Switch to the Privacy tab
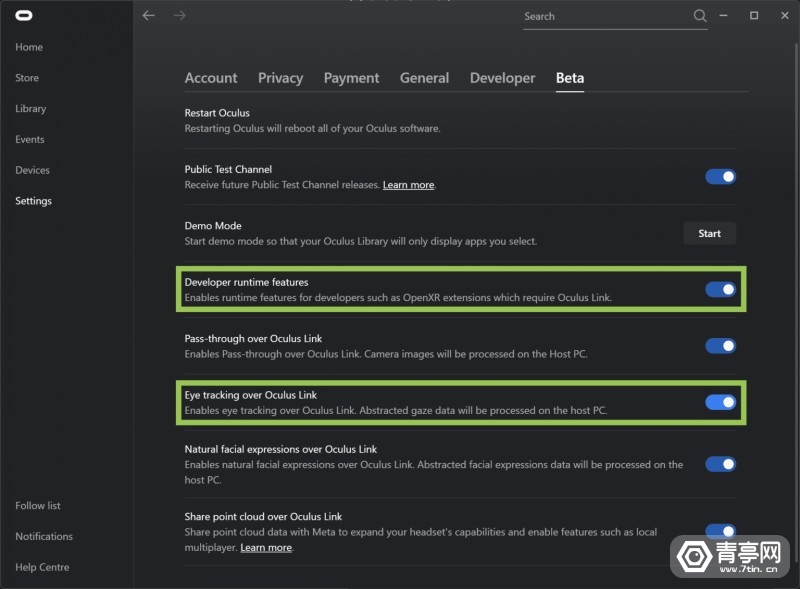Image resolution: width=800 pixels, height=589 pixels. pos(280,78)
